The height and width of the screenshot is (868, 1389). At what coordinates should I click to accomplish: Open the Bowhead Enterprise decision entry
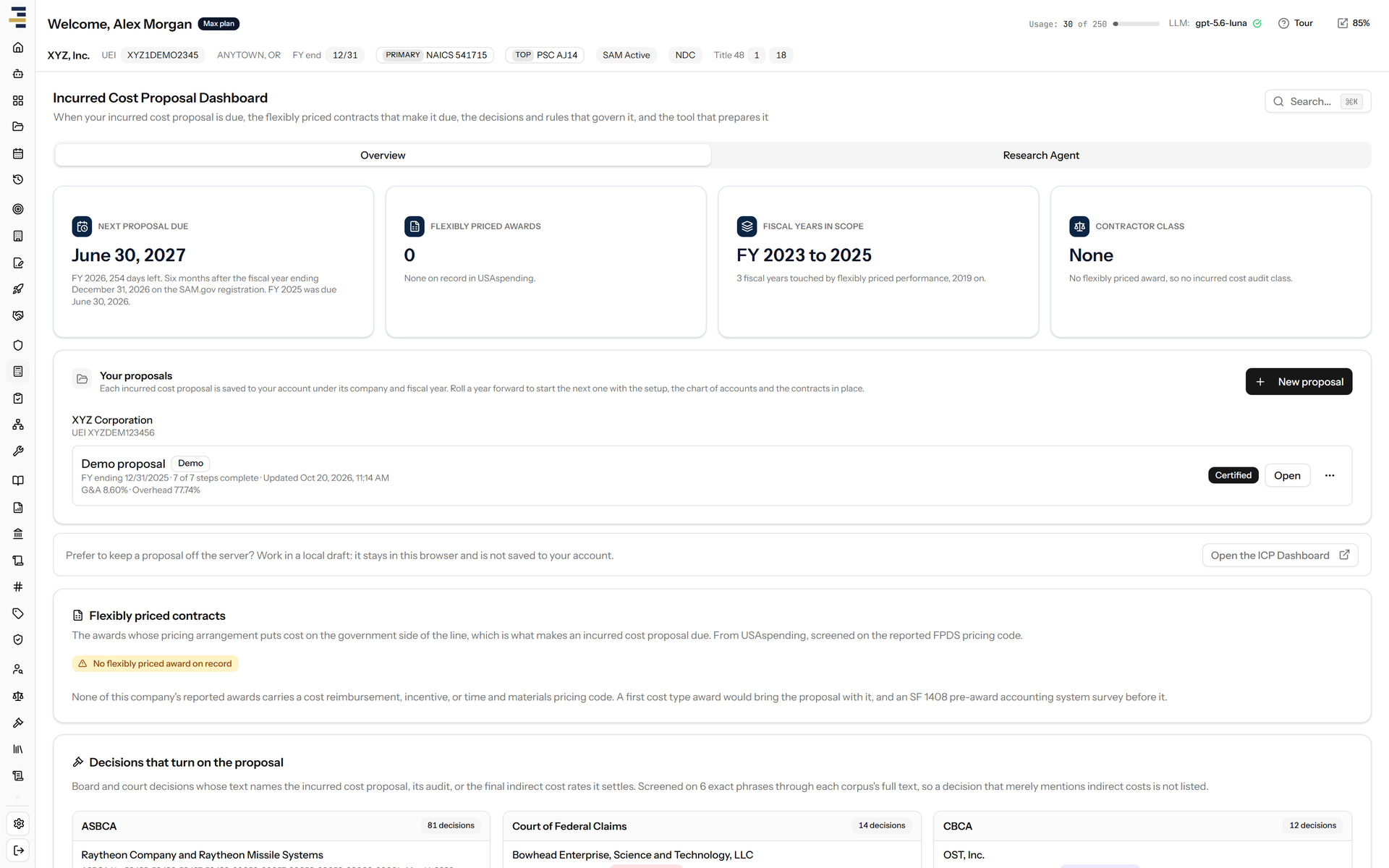click(632, 855)
